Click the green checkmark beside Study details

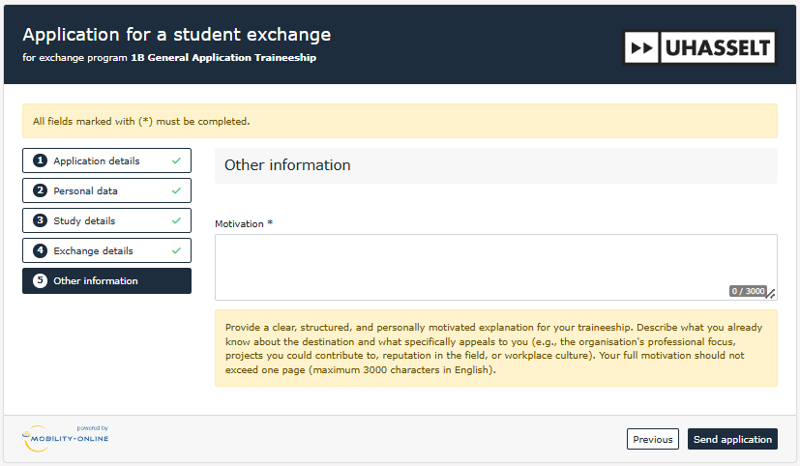point(176,221)
